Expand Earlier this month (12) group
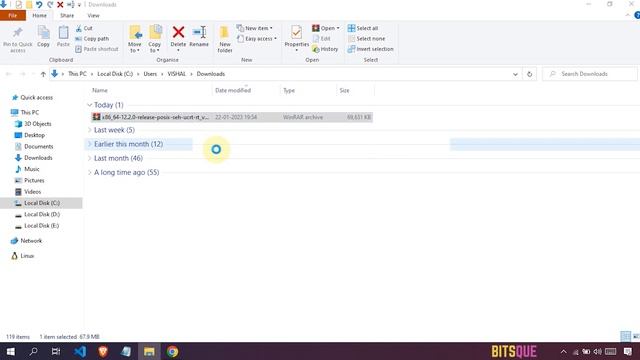The width and height of the screenshot is (640, 360). pyautogui.click(x=89, y=144)
